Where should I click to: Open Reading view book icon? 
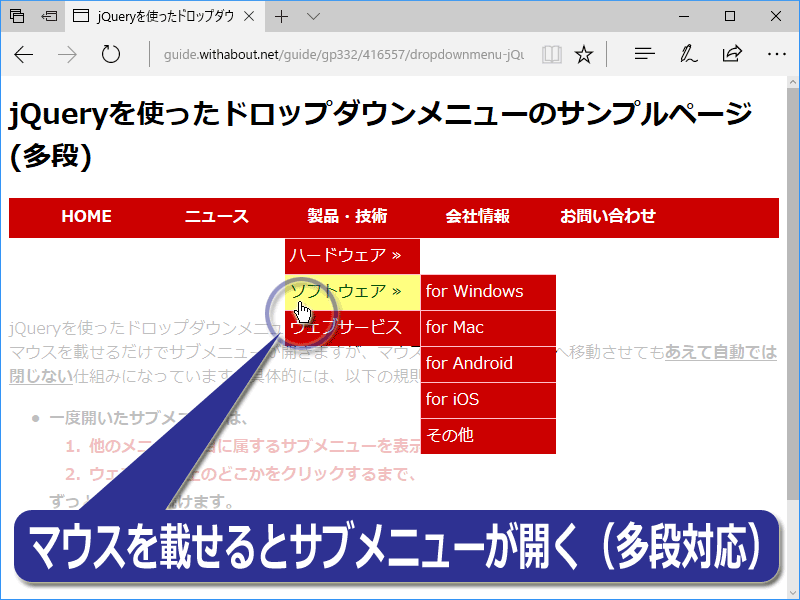coord(551,54)
